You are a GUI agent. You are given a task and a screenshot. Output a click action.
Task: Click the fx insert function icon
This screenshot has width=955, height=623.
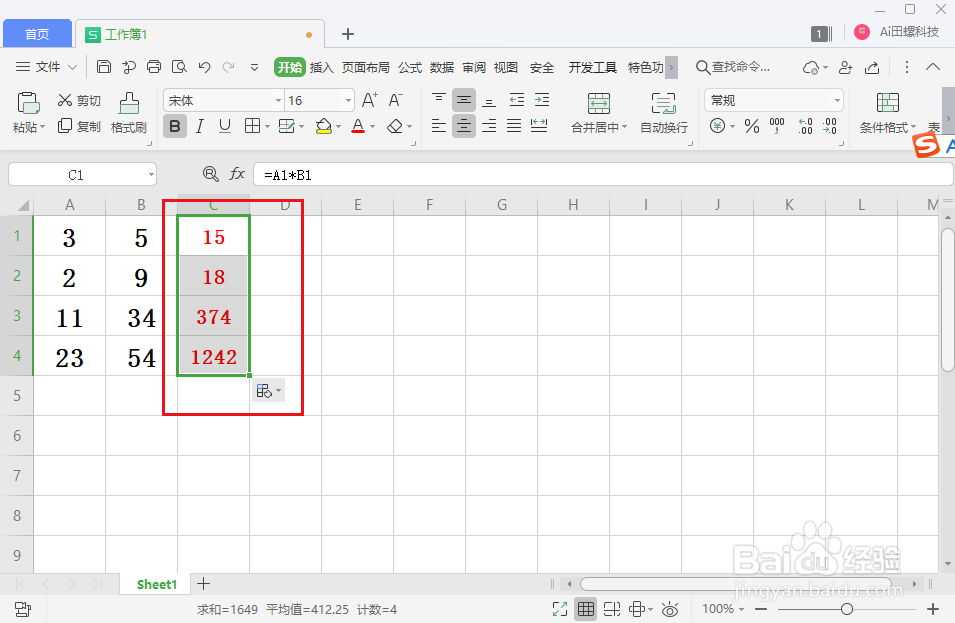point(237,173)
